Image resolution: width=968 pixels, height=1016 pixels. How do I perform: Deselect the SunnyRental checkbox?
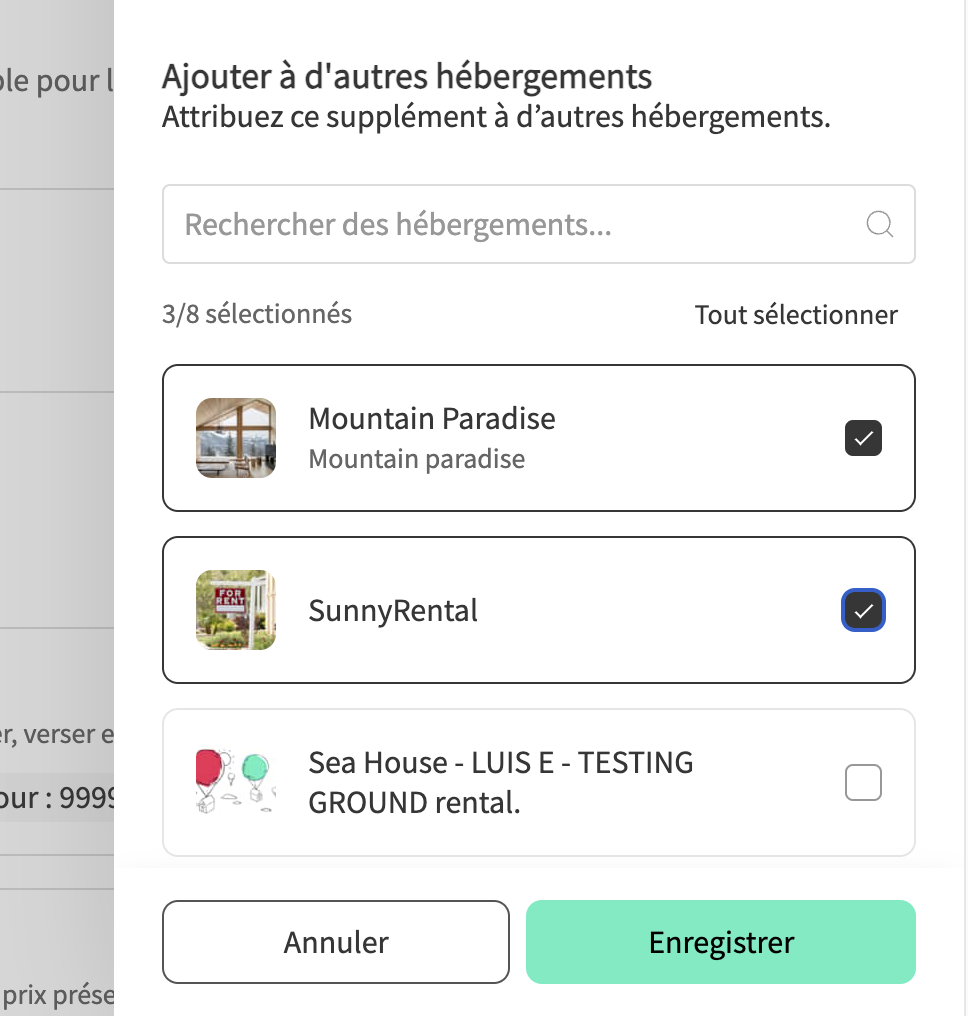tap(863, 610)
